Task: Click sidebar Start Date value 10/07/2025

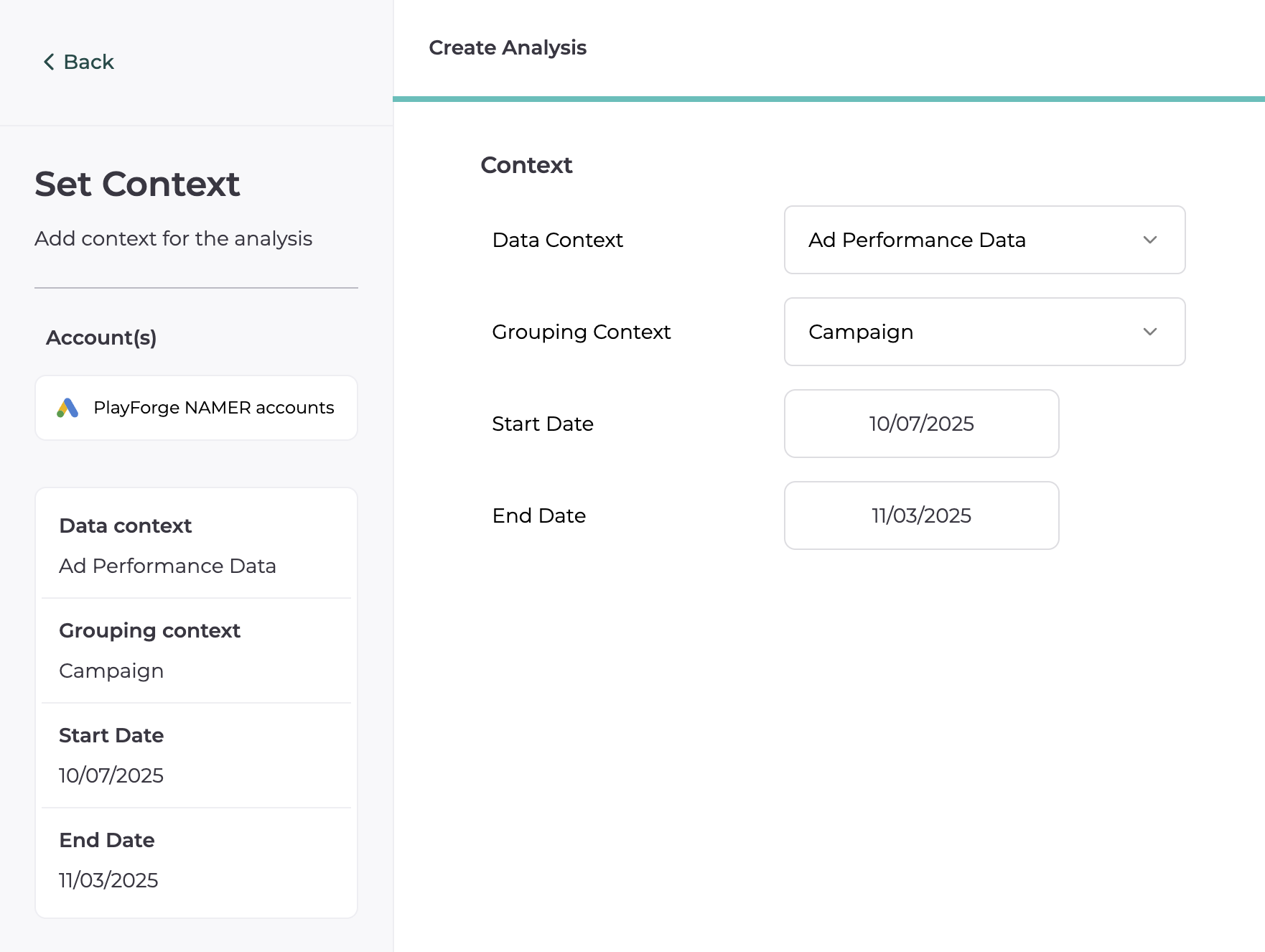Action: 111,775
